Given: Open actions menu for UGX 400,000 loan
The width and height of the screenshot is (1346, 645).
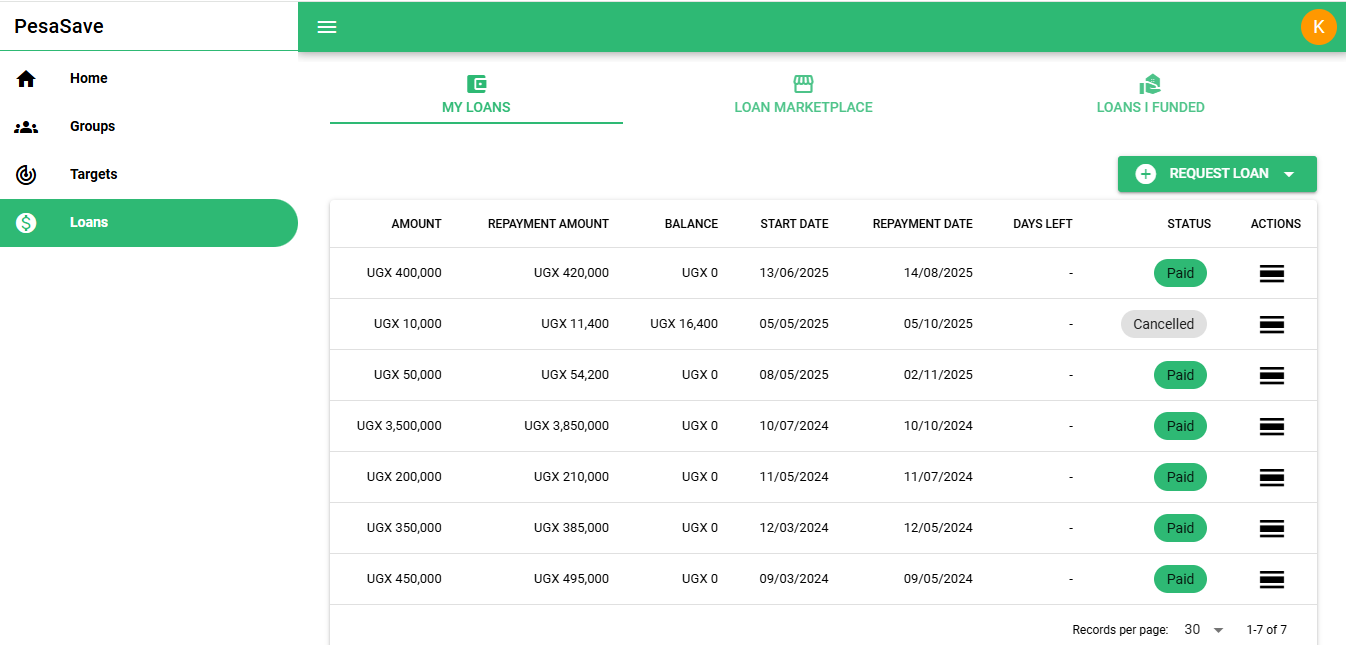Looking at the screenshot, I should click(1271, 274).
